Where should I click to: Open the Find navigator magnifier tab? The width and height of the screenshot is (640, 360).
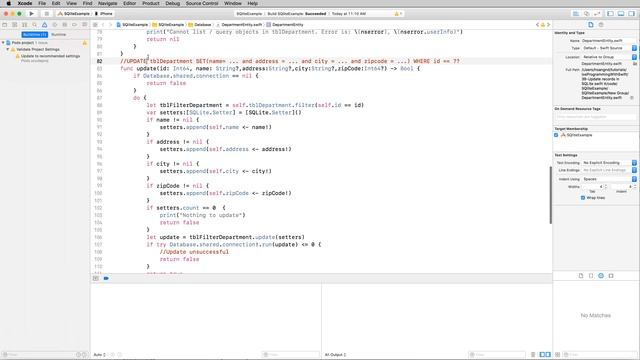tap(35, 25)
